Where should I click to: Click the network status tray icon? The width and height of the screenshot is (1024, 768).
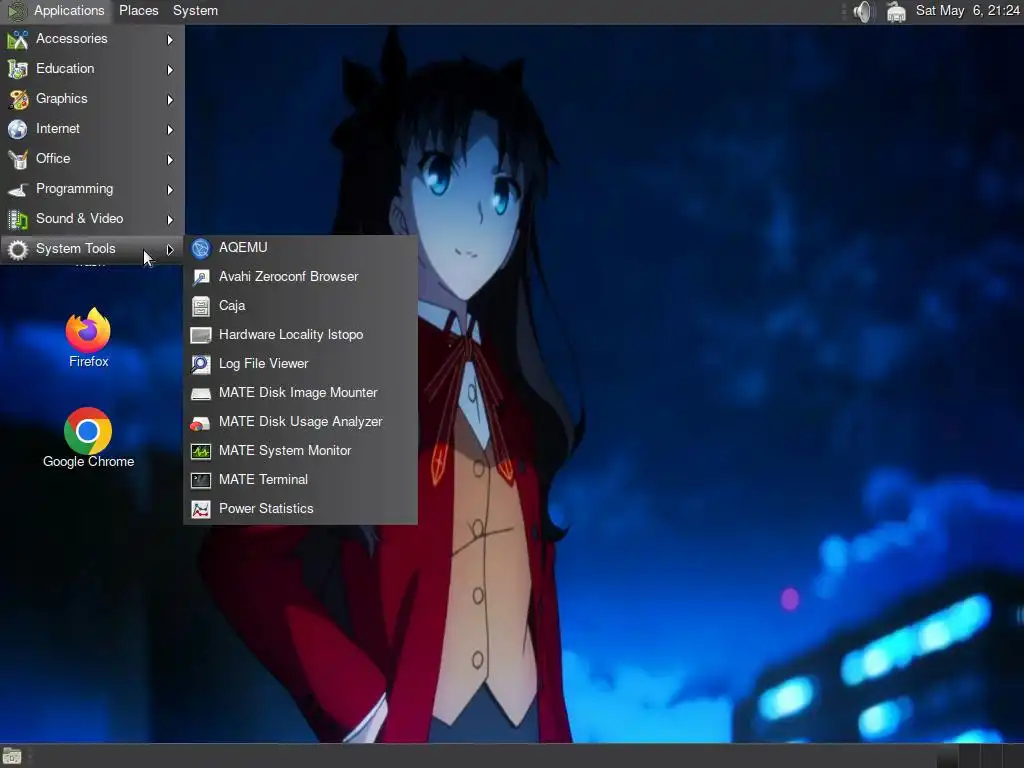tap(896, 11)
